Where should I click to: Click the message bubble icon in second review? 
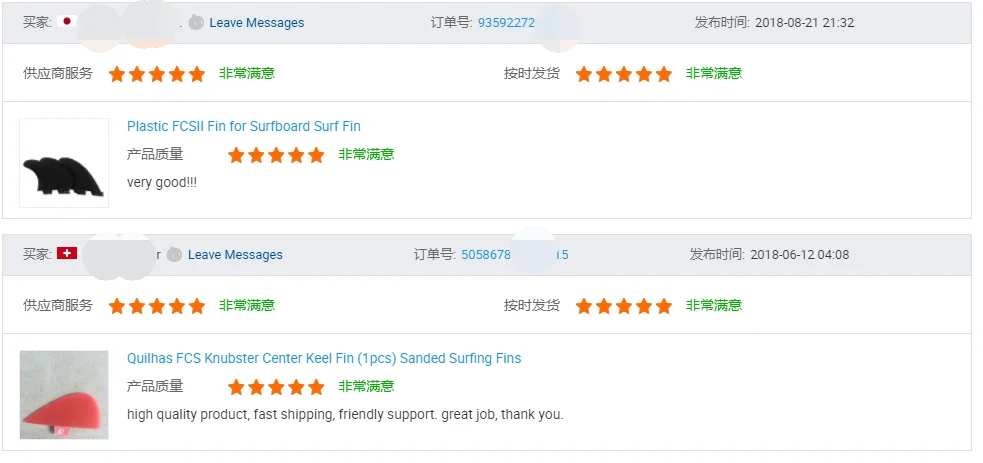click(x=174, y=255)
